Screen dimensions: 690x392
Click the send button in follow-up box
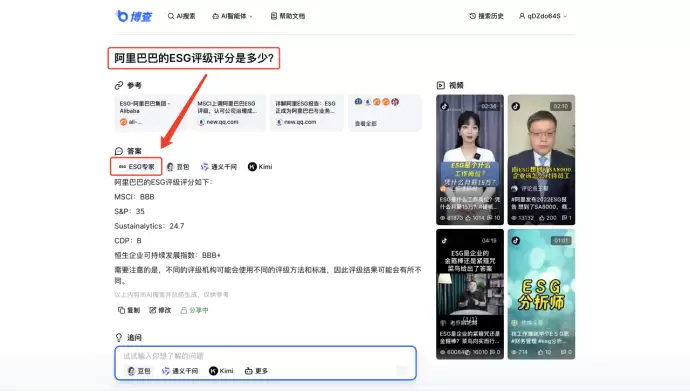click(402, 371)
